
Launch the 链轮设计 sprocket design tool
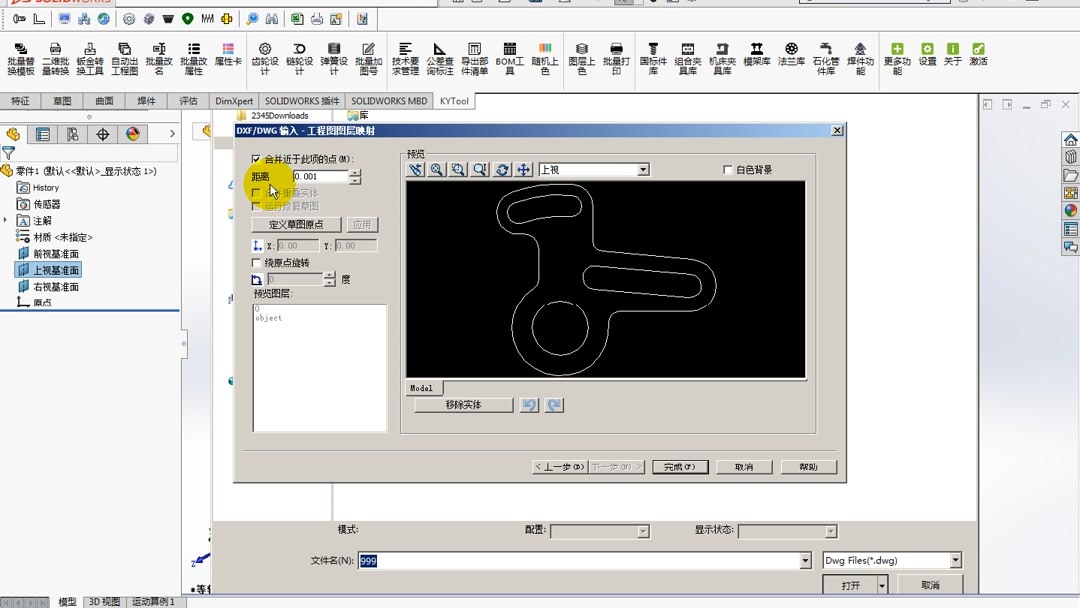[298, 55]
